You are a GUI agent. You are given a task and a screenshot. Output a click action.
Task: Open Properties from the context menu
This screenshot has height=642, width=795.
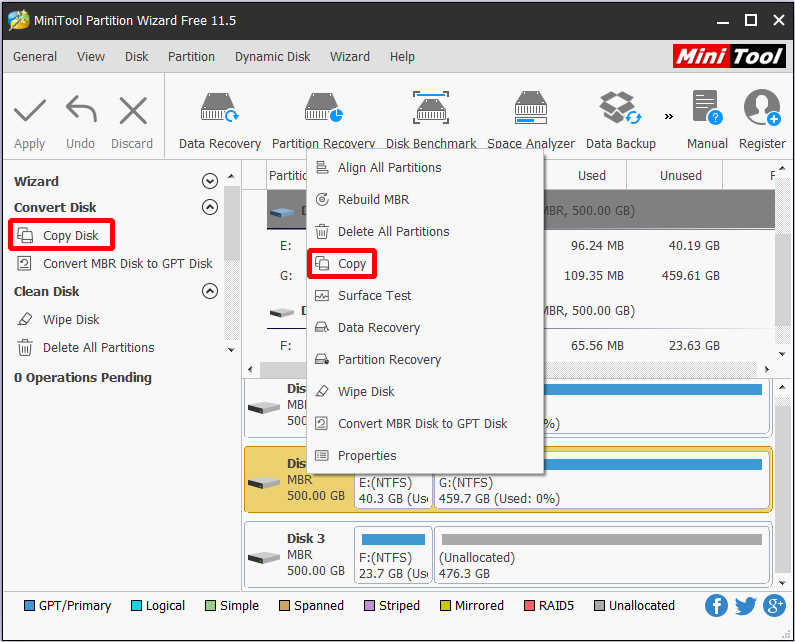pyautogui.click(x=425, y=455)
